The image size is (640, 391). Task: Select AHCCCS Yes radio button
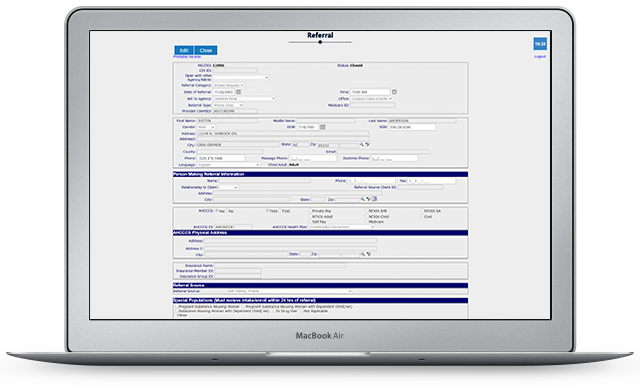[x=217, y=211]
